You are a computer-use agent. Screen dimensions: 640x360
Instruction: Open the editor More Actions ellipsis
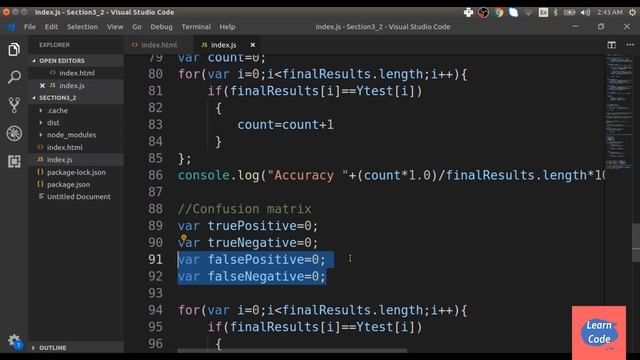click(630, 44)
